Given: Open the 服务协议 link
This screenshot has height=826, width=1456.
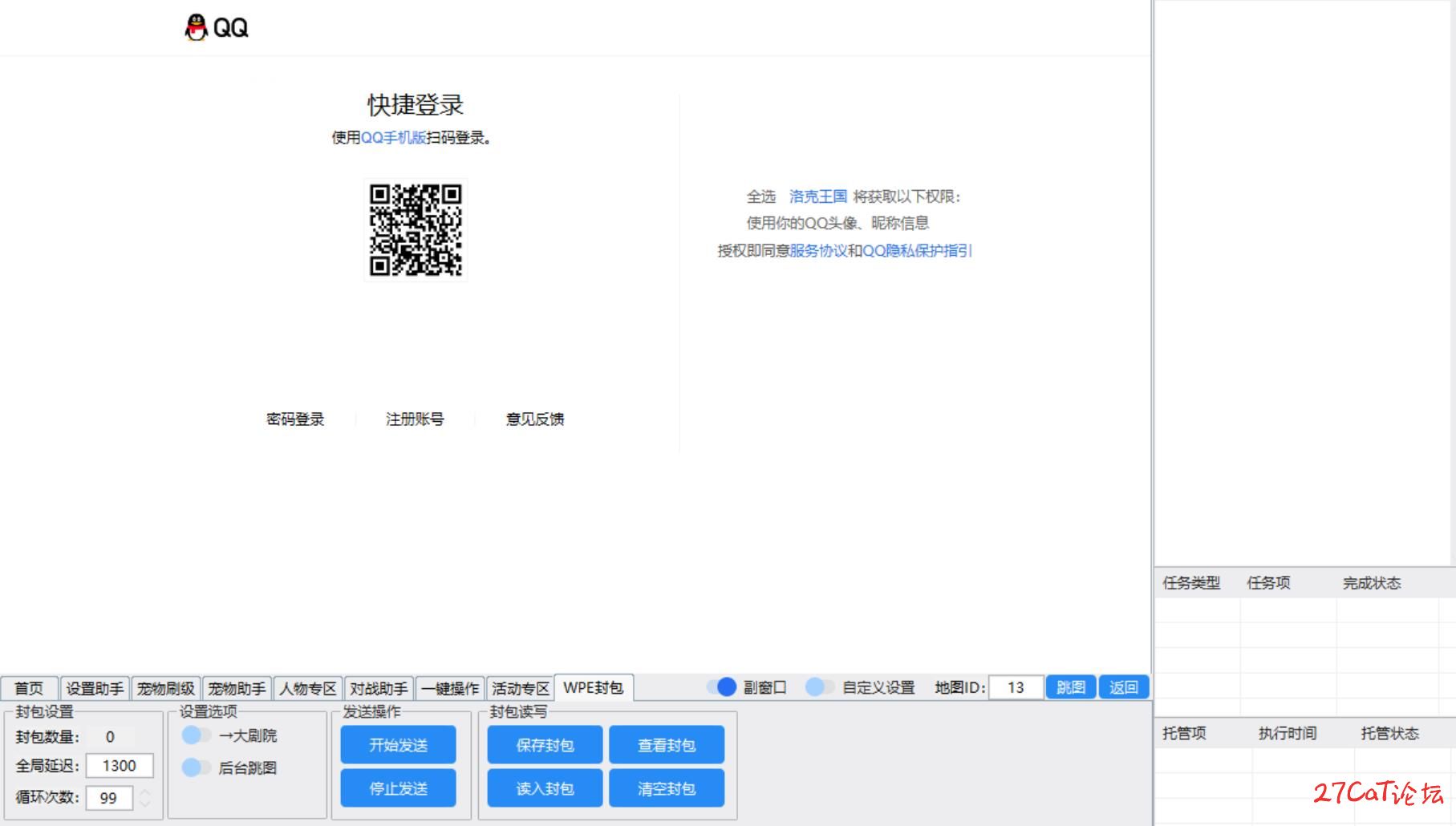Looking at the screenshot, I should click(x=817, y=251).
